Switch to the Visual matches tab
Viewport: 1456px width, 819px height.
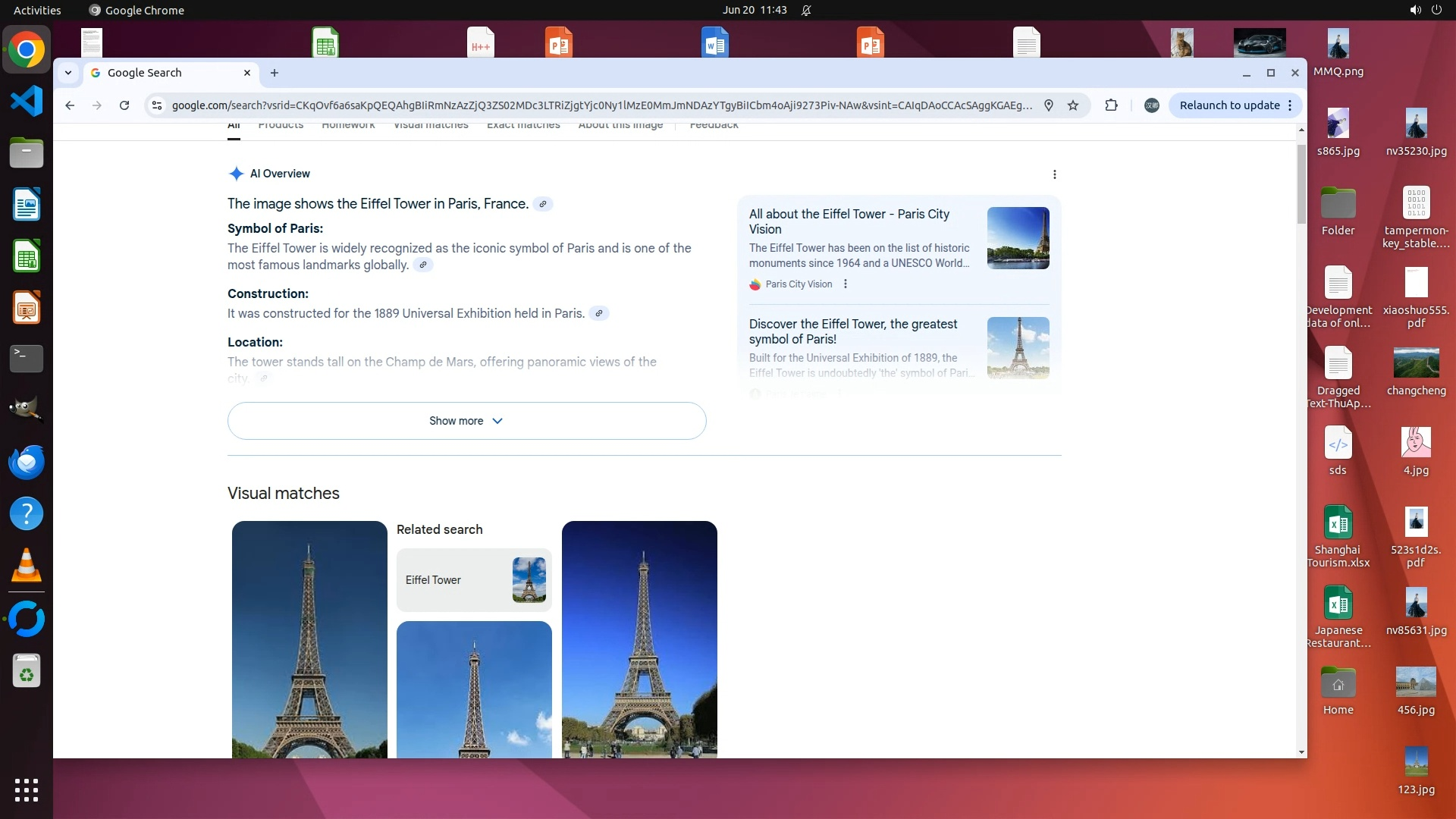point(431,126)
